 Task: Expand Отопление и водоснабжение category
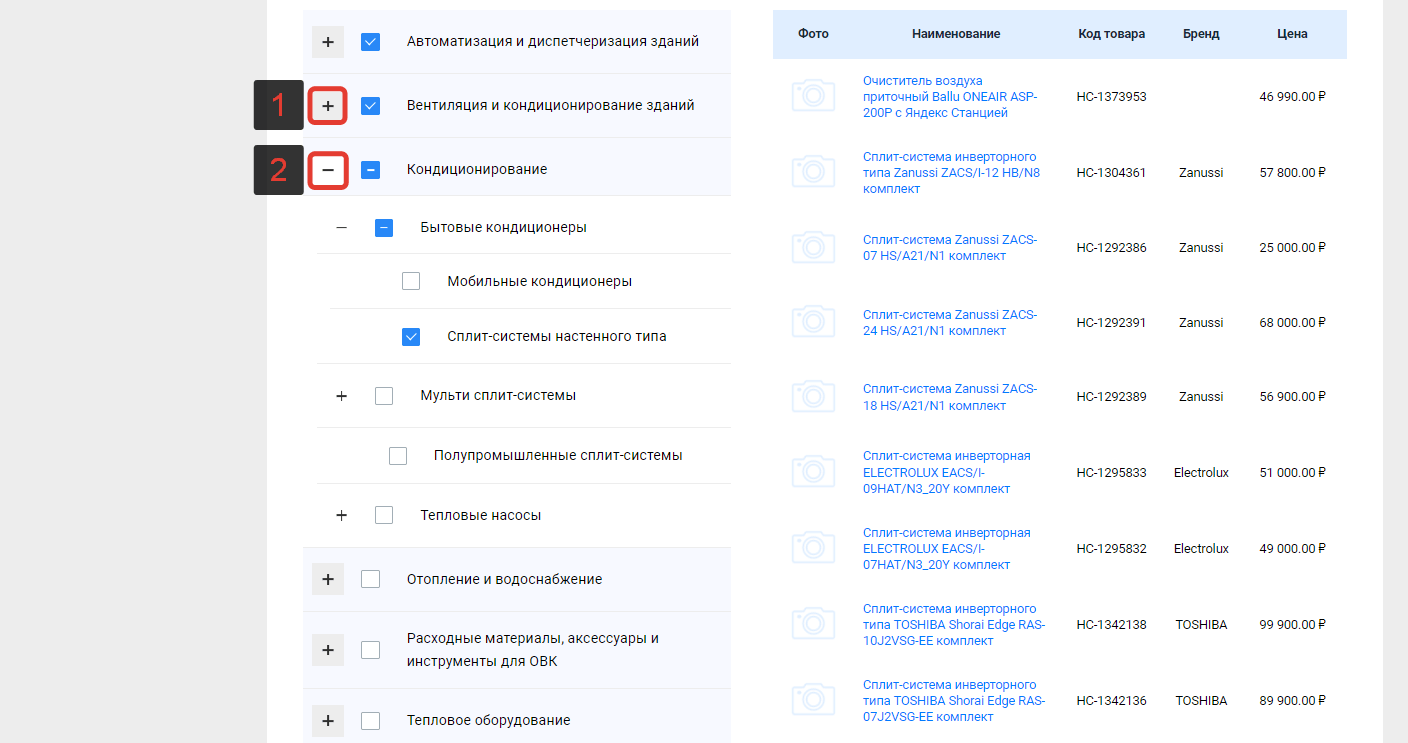[x=328, y=579]
